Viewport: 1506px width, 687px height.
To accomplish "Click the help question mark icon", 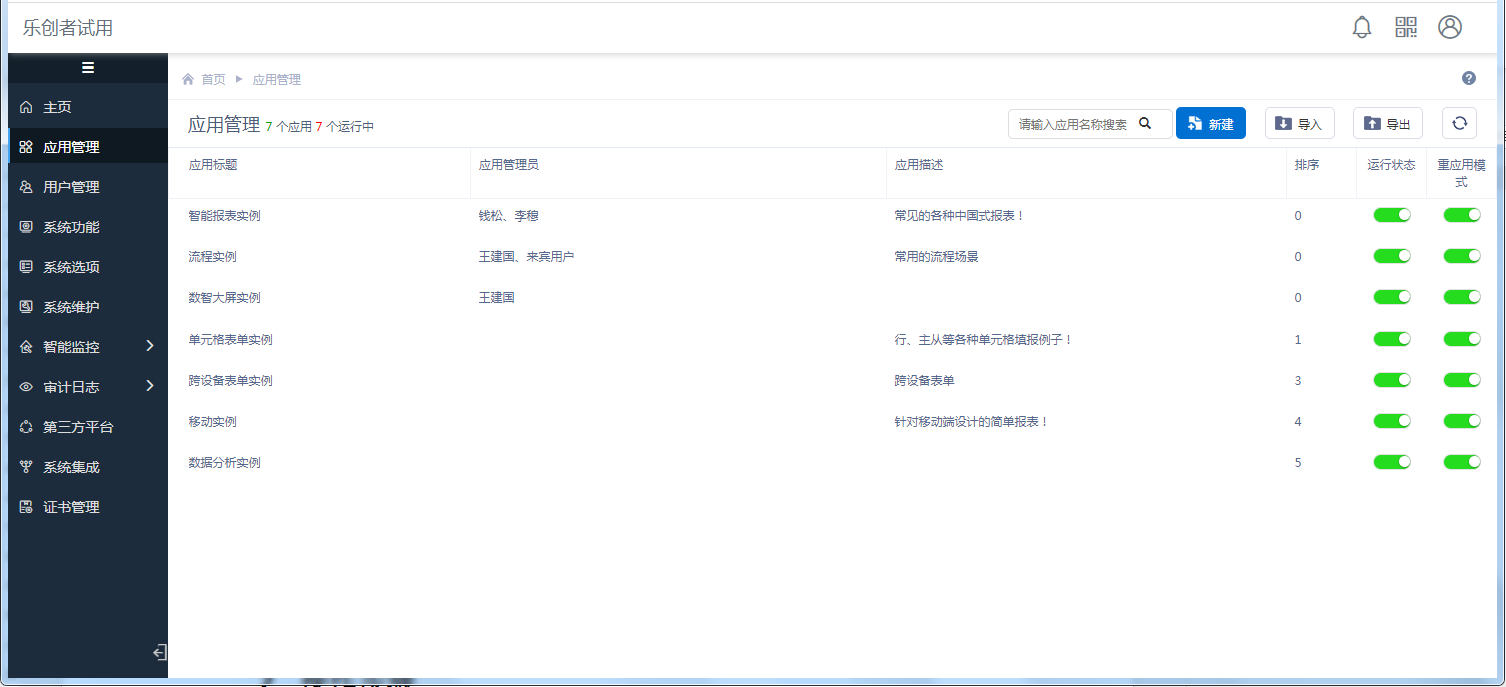I will tap(1469, 79).
